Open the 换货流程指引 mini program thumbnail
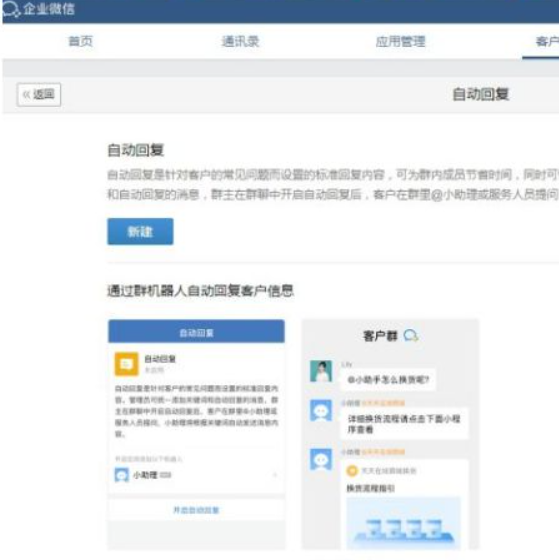 click(403, 522)
